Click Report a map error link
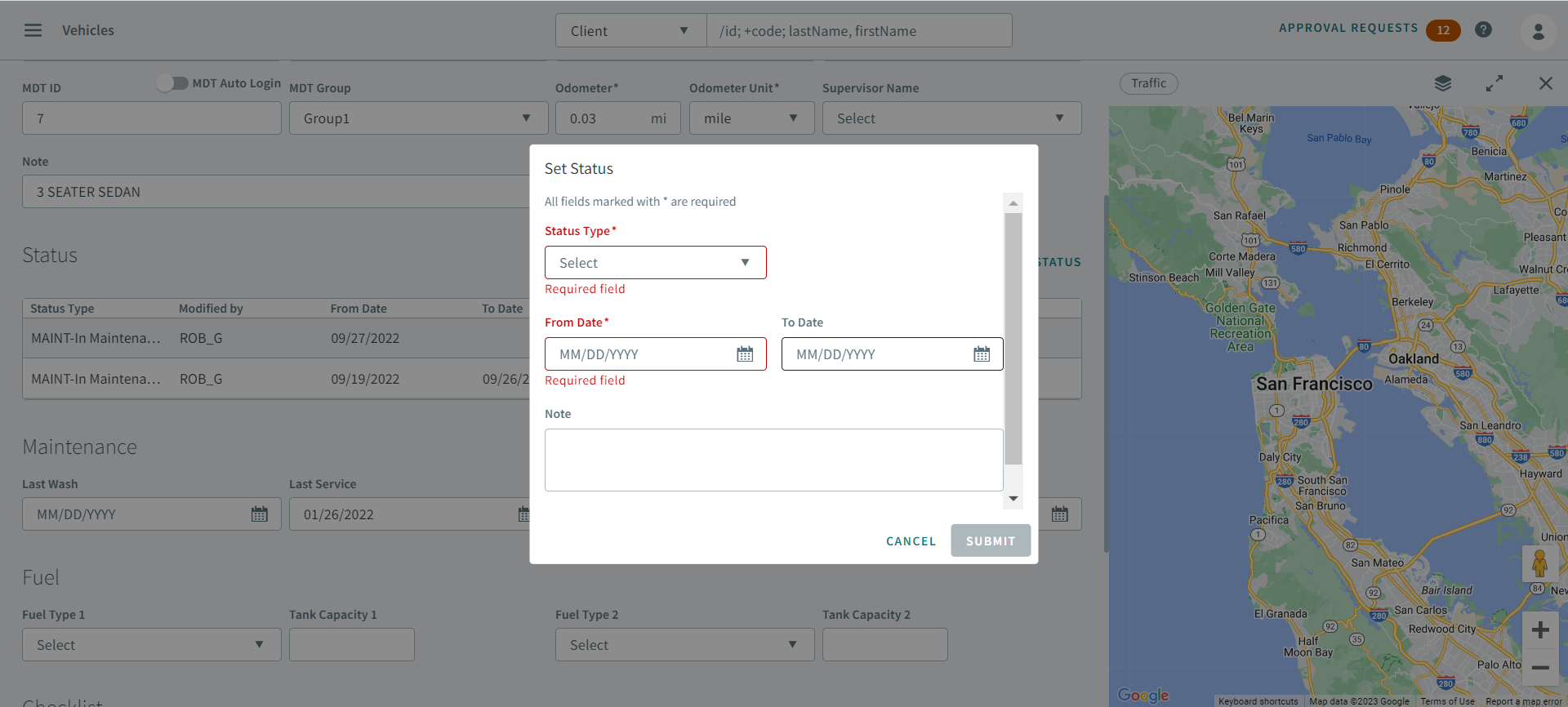 pos(1523,701)
